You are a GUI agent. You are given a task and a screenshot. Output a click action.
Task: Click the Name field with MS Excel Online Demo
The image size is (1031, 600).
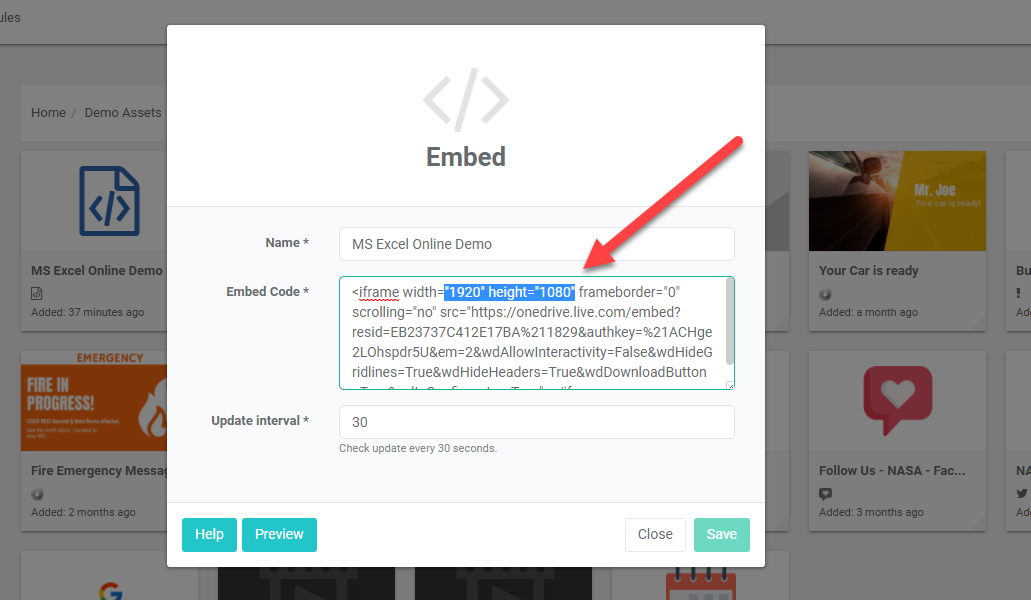(537, 244)
